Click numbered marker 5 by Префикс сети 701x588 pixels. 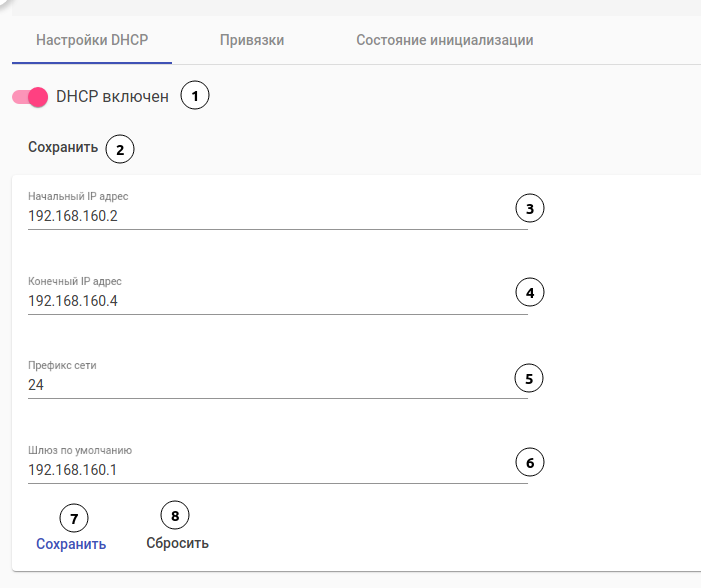point(529,378)
